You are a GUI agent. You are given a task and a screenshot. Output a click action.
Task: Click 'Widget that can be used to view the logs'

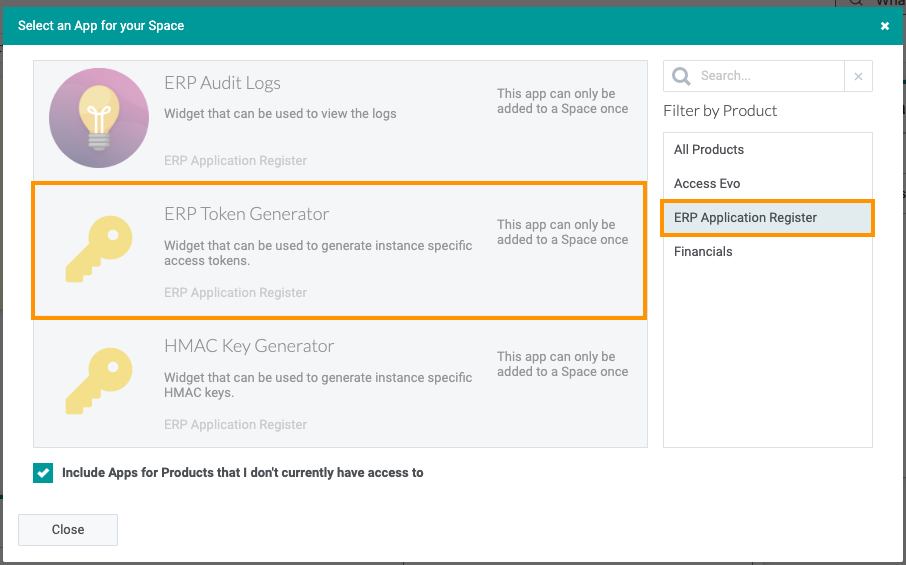[280, 114]
